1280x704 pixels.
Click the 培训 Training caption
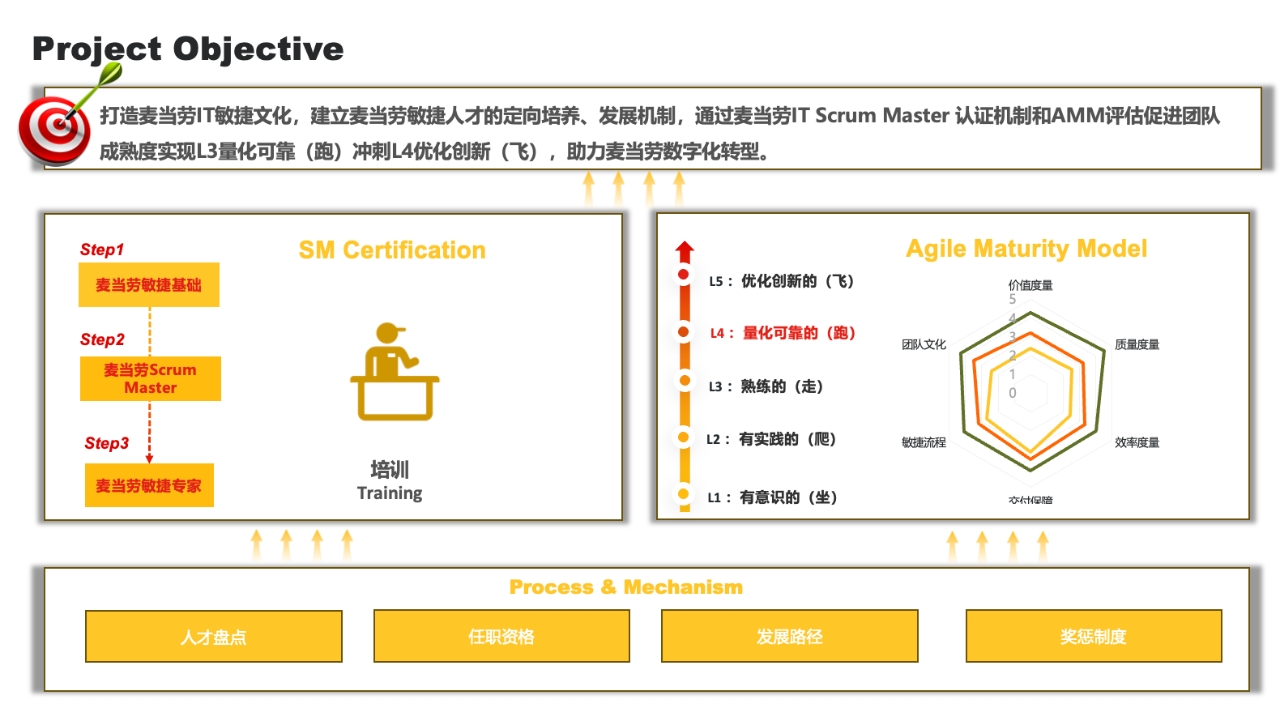pos(389,480)
